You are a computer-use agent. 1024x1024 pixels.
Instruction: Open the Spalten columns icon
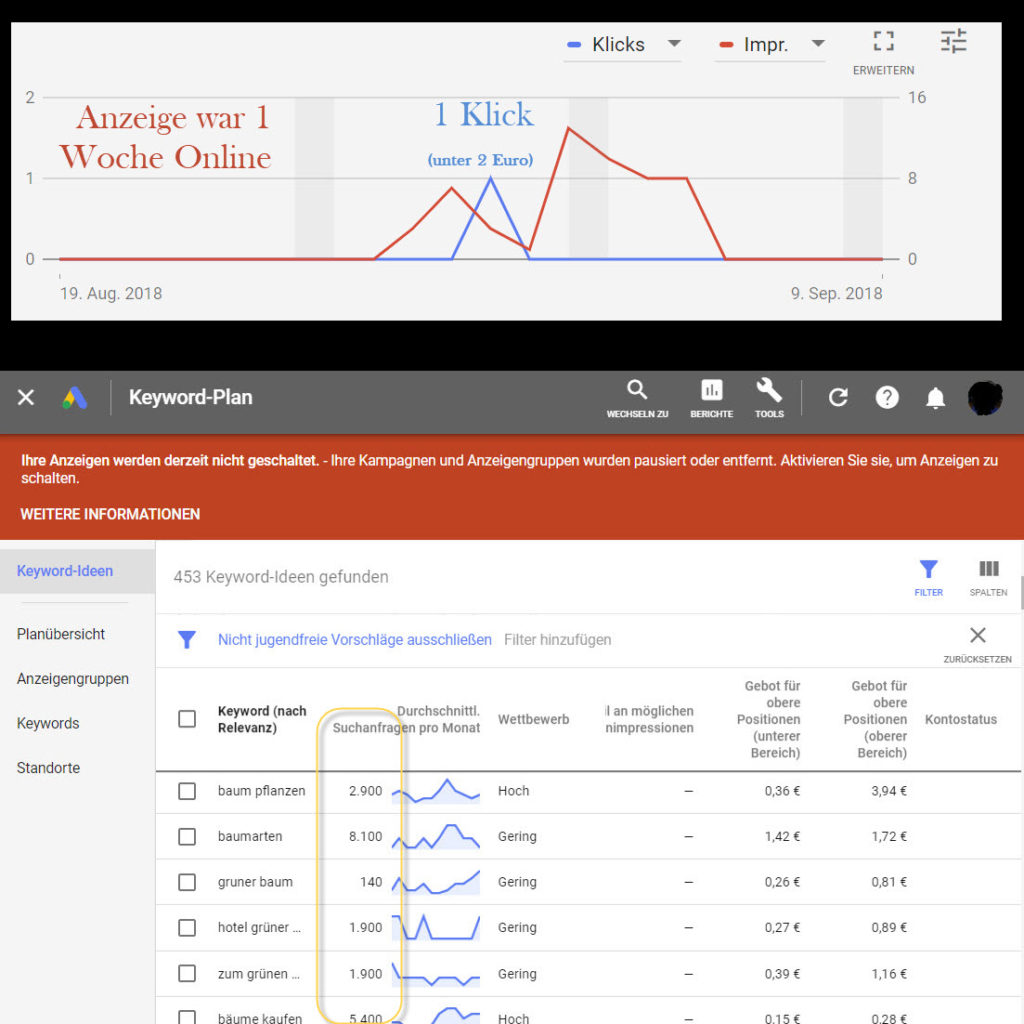click(988, 566)
